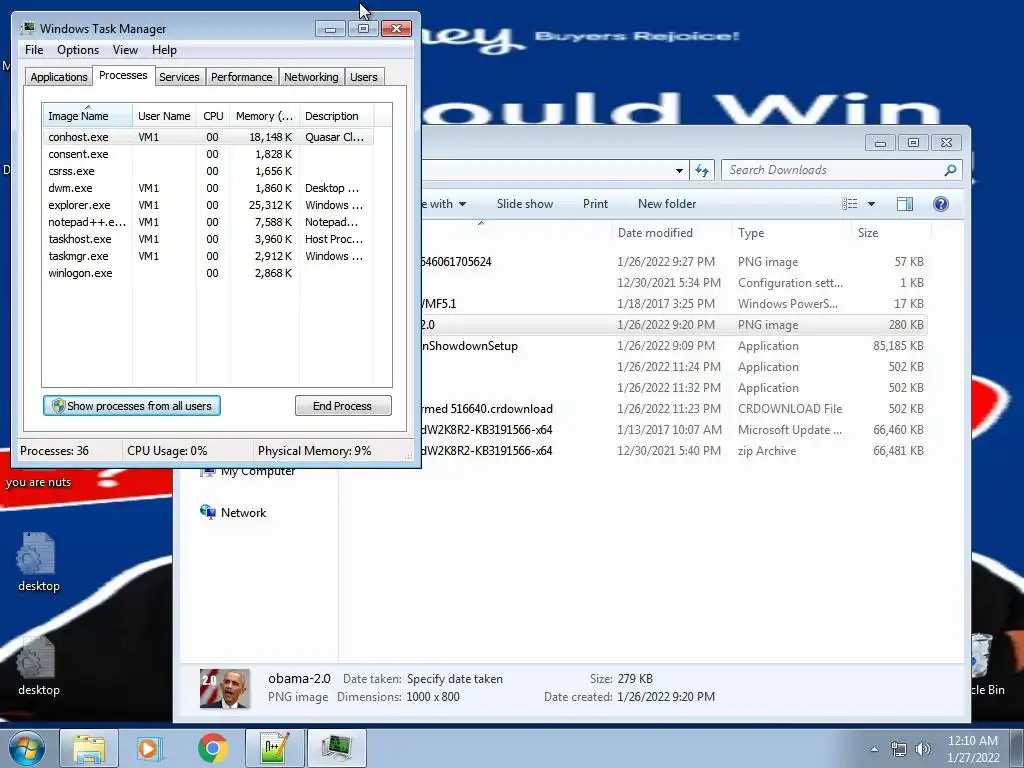Viewport: 1024px width, 768px height.
Task: Select the upper 'desktop' icon on desktop
Action: tap(38, 562)
